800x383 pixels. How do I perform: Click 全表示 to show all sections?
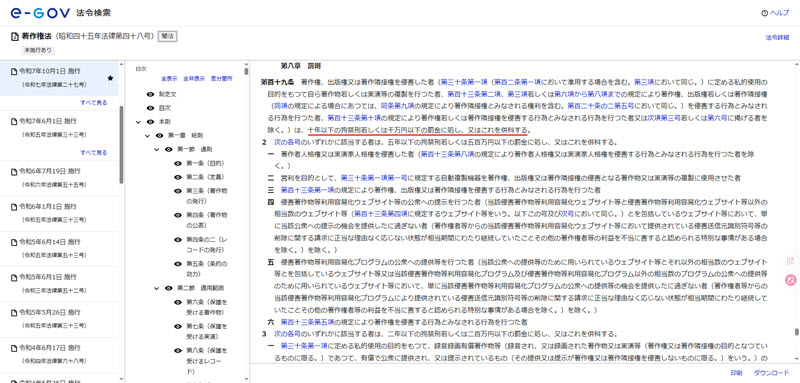click(x=169, y=79)
